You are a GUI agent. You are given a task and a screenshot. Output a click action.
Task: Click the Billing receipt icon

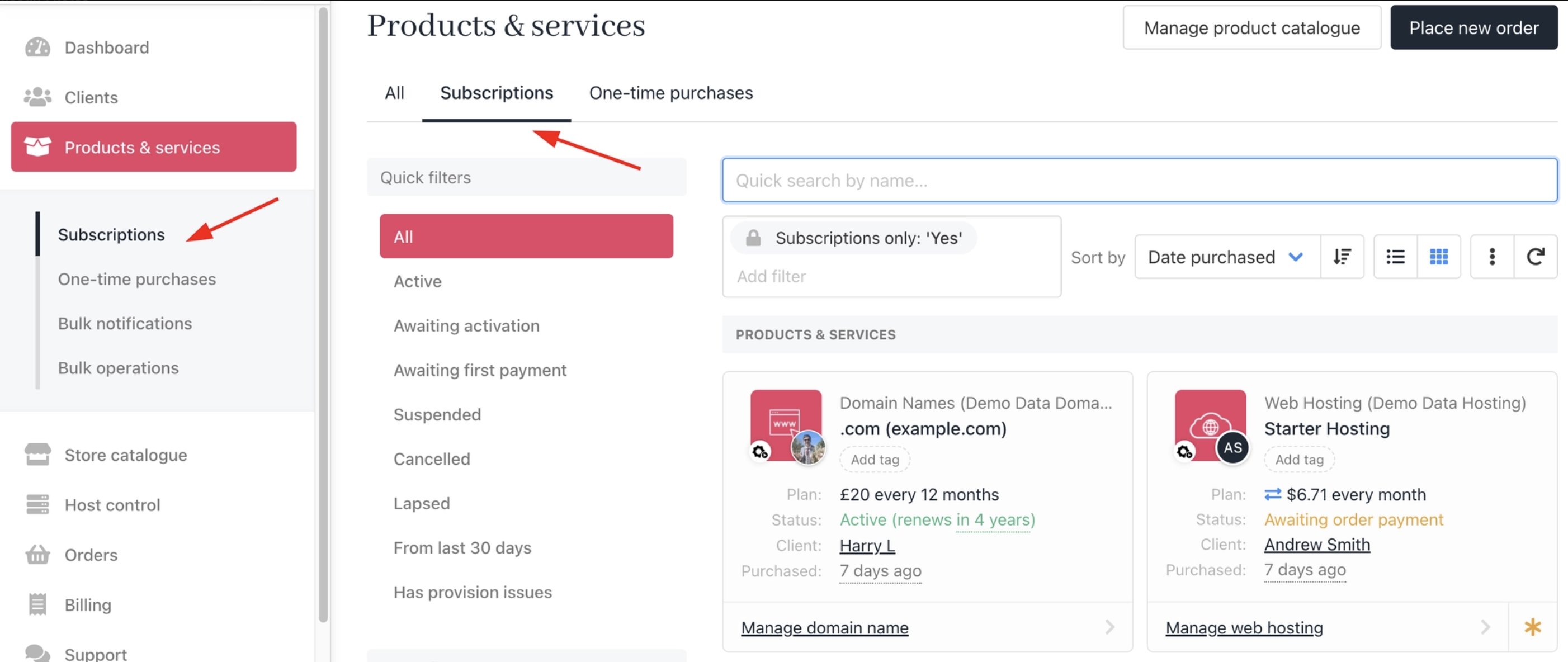click(37, 604)
